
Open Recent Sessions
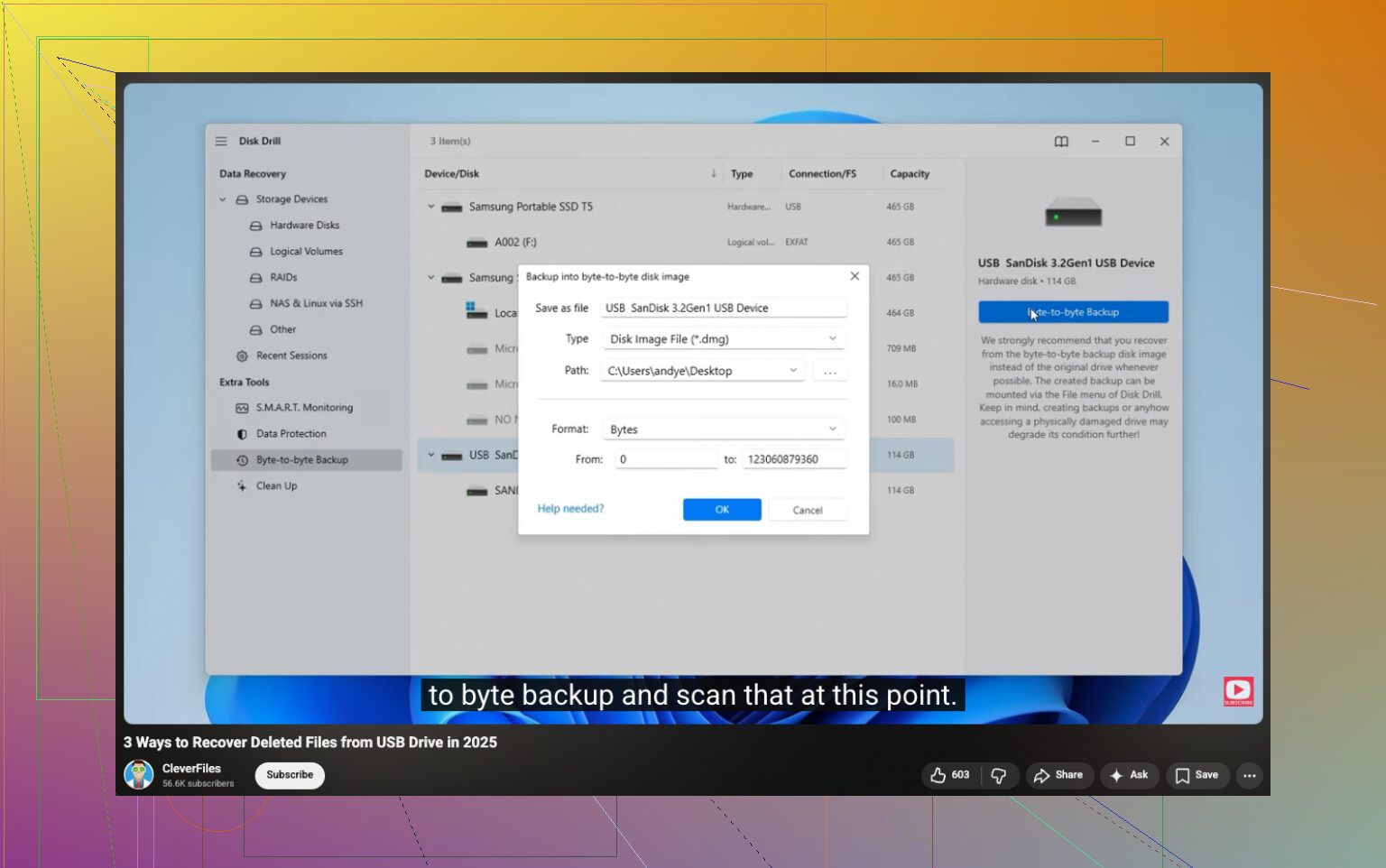click(291, 356)
